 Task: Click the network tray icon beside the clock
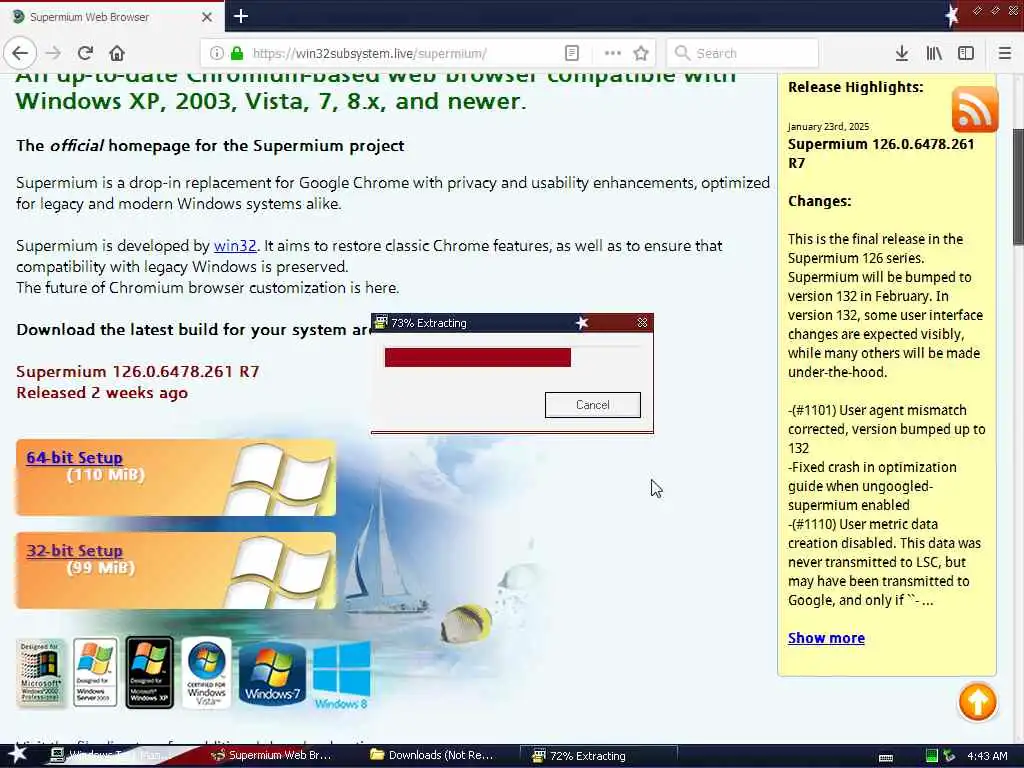tap(949, 756)
